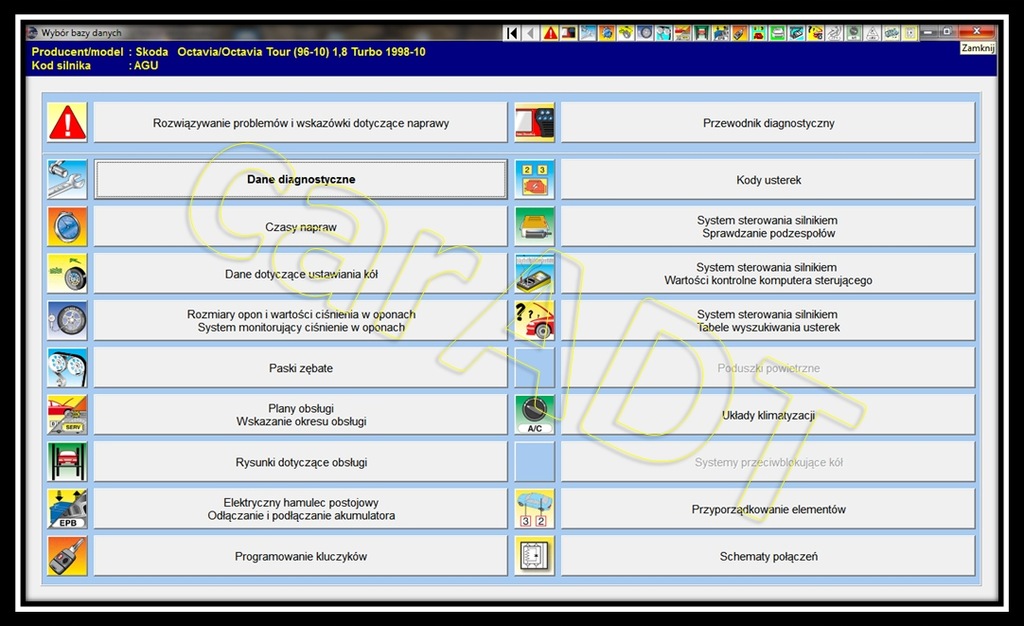Click the red warning triangle tile icon beside Rozwiązywanie problemów

67,122
